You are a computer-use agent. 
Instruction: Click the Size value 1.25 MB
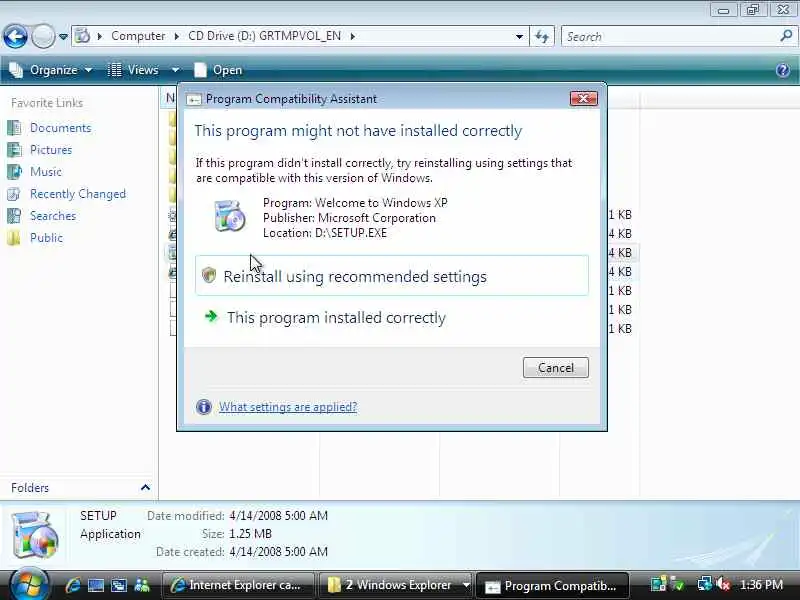(x=251, y=534)
